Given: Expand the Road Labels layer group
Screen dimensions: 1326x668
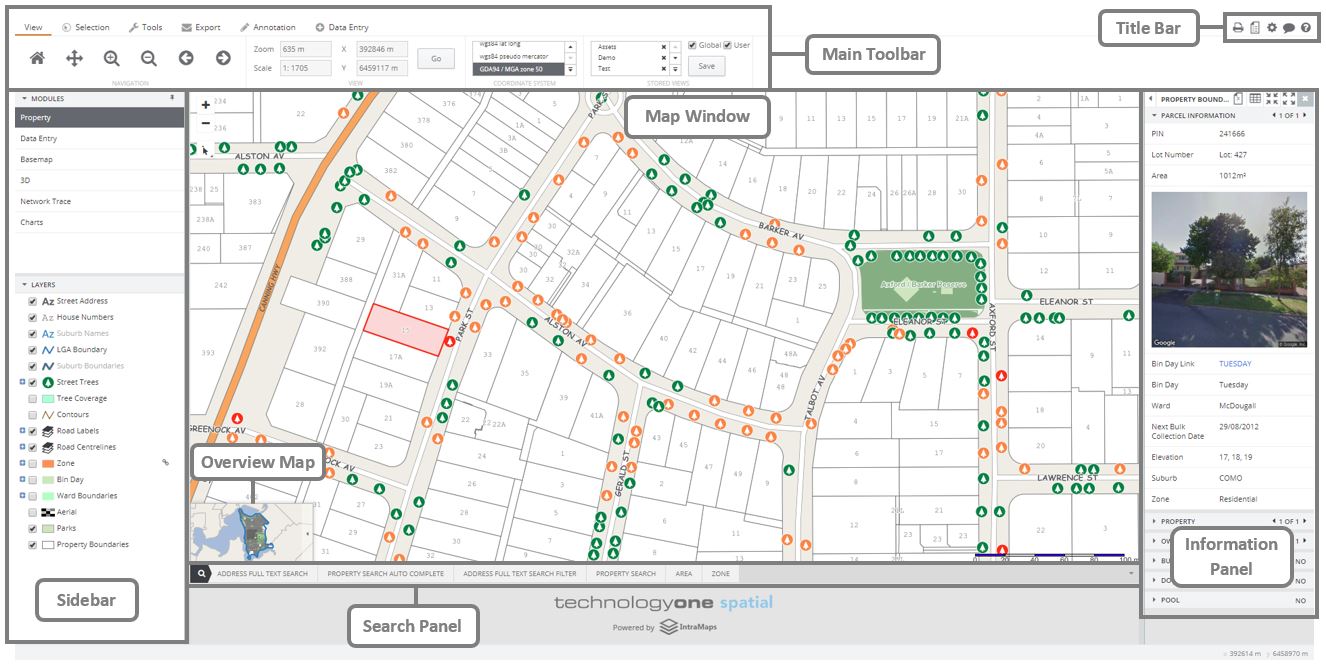Looking at the screenshot, I should (x=22, y=431).
